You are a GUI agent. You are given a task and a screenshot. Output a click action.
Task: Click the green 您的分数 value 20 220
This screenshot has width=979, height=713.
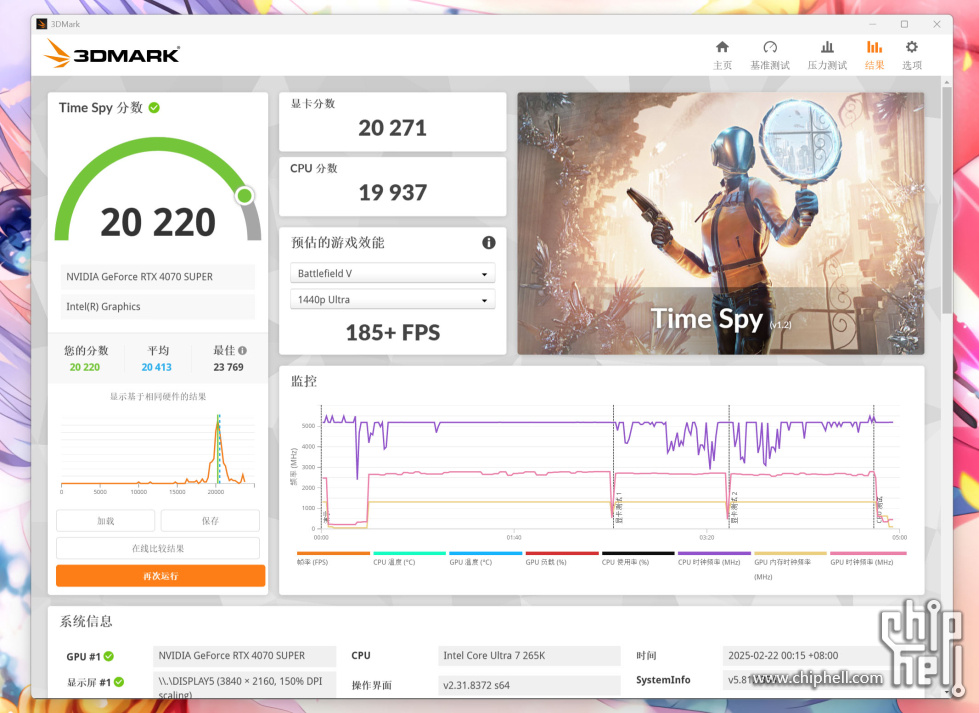pyautogui.click(x=84, y=367)
